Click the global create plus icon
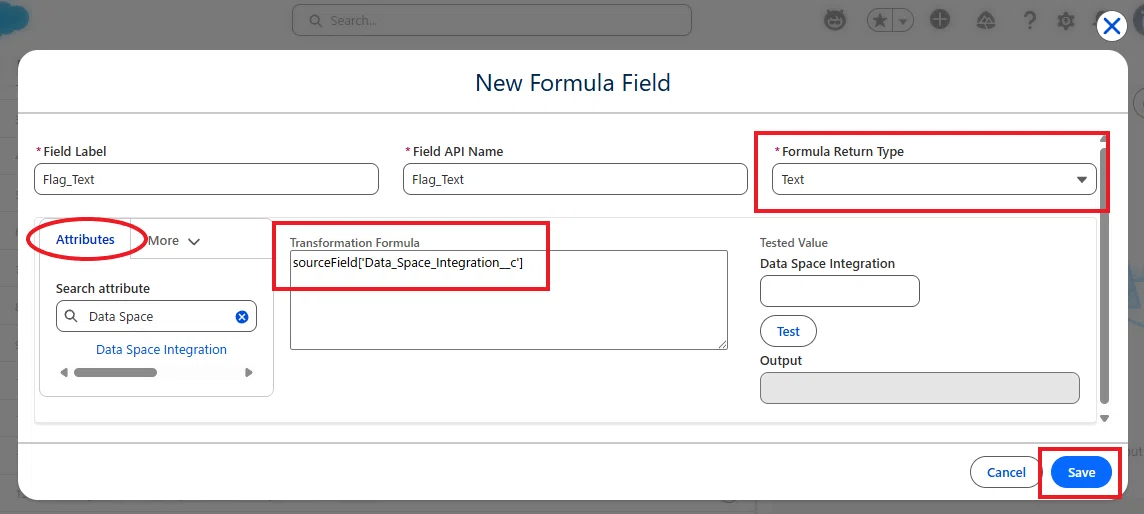This screenshot has height=514, width=1144. [x=940, y=20]
